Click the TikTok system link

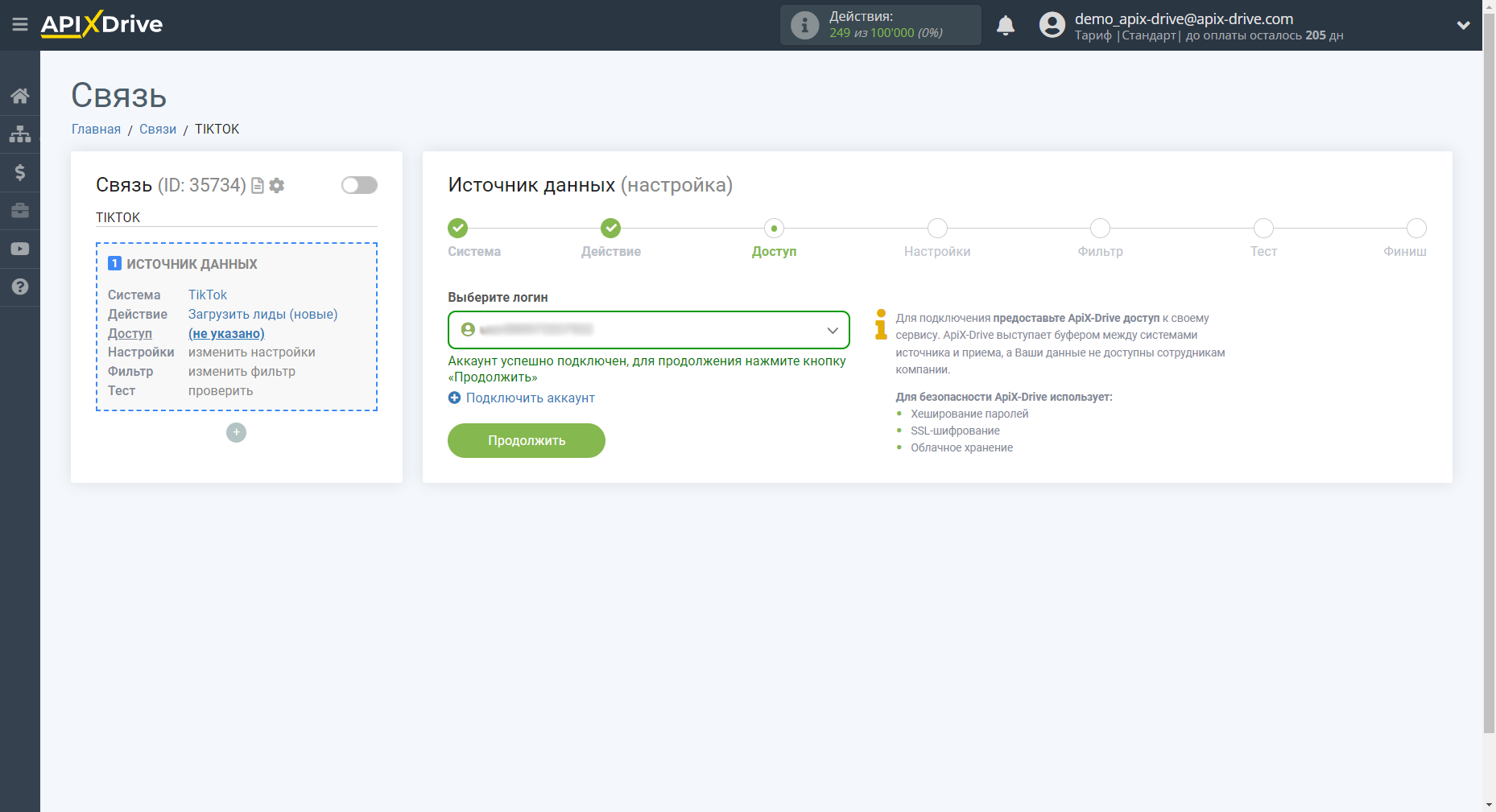point(208,295)
